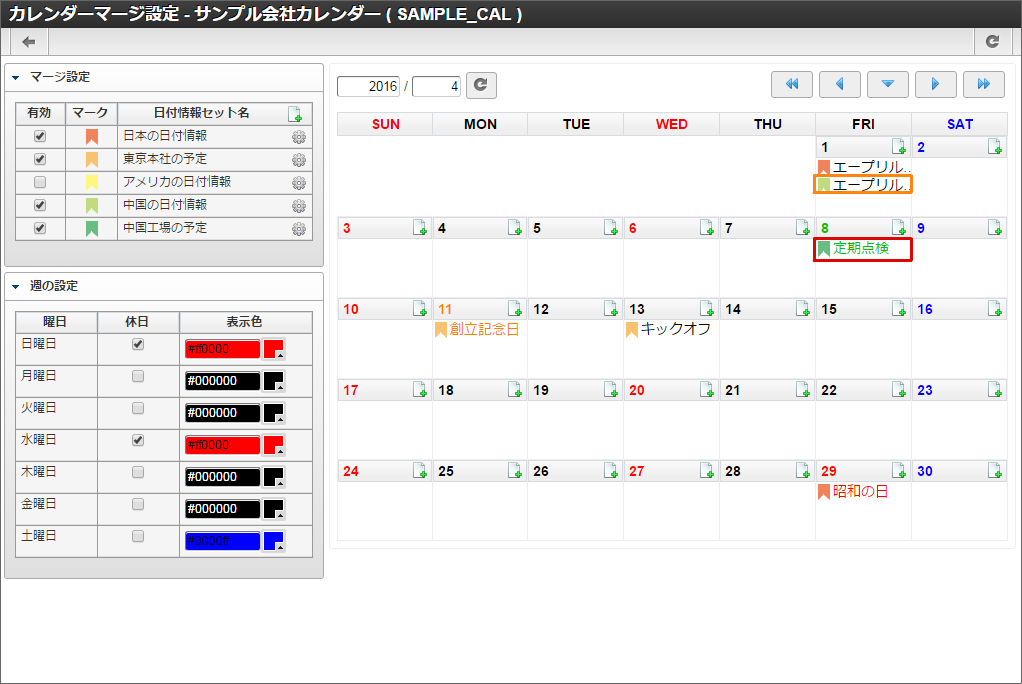The height and width of the screenshot is (684, 1022).
Task: Click the back arrow in the top toolbar
Action: pos(29,41)
